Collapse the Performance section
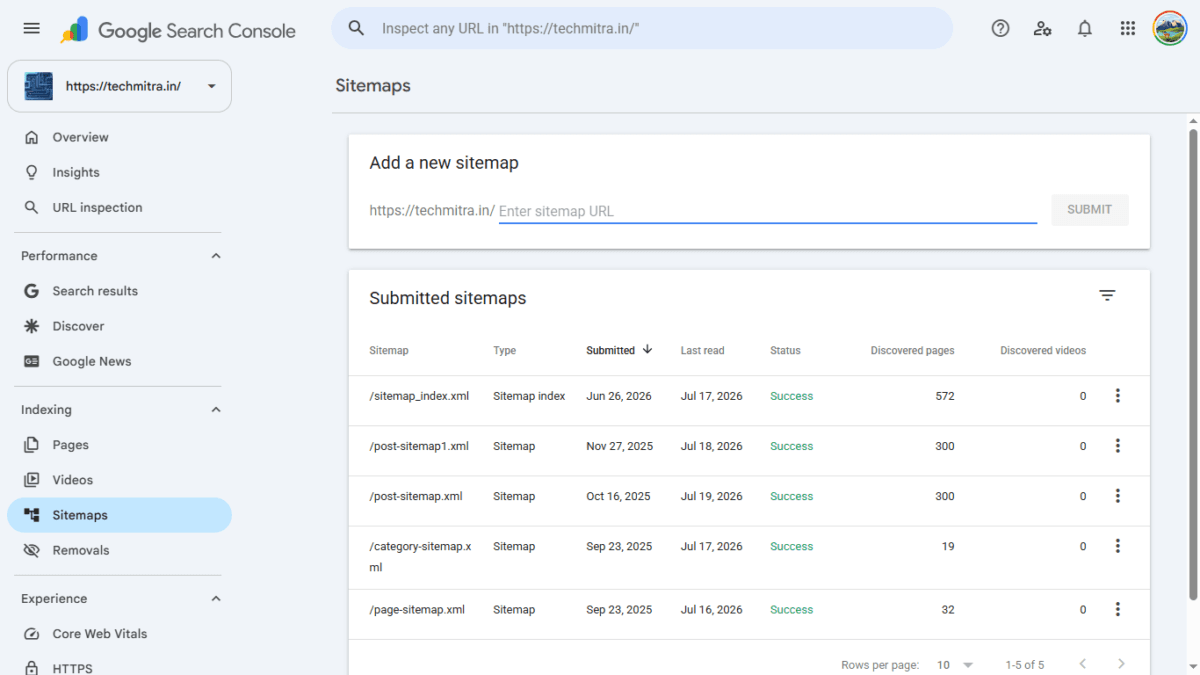 coord(216,256)
